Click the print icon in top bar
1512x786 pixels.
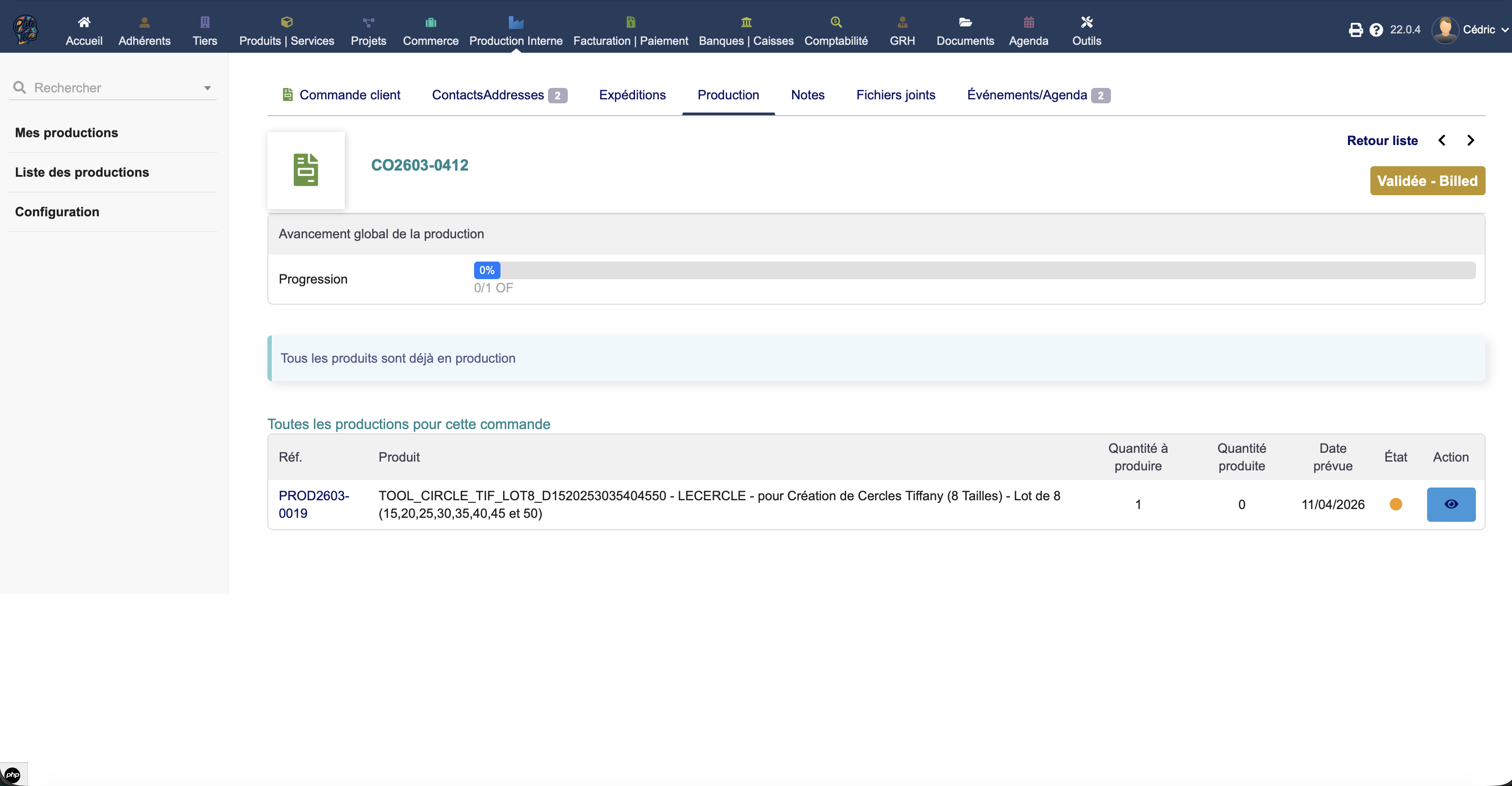click(x=1355, y=30)
